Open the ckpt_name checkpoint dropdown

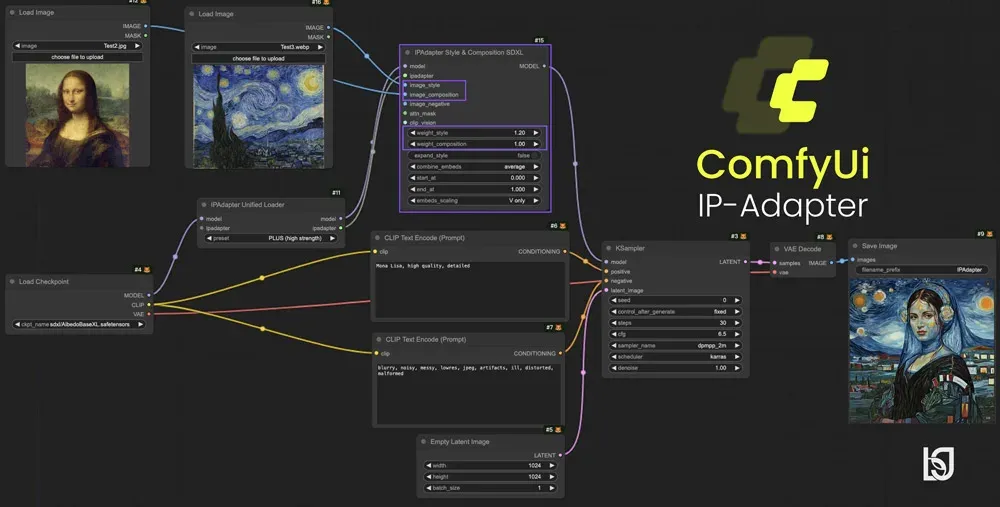click(79, 324)
